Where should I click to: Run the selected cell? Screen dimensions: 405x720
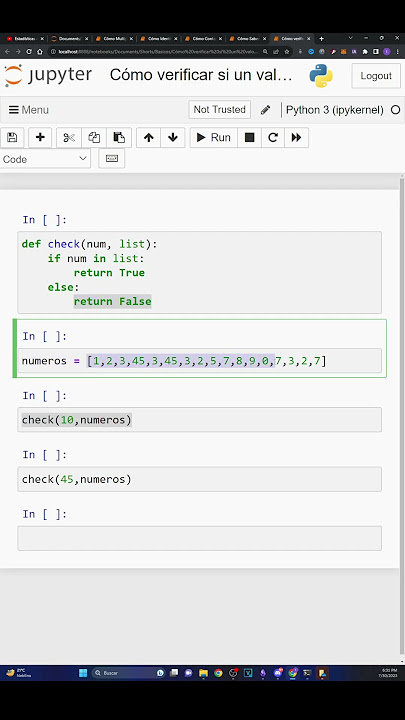[x=214, y=137]
